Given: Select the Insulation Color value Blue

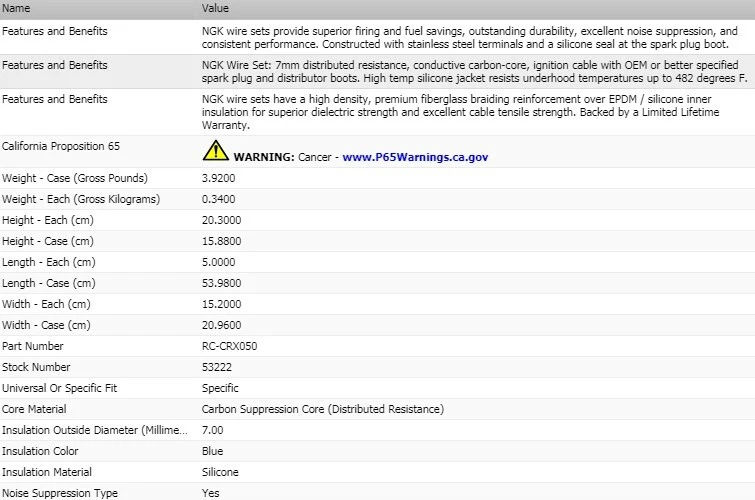Looking at the screenshot, I should 212,451.
